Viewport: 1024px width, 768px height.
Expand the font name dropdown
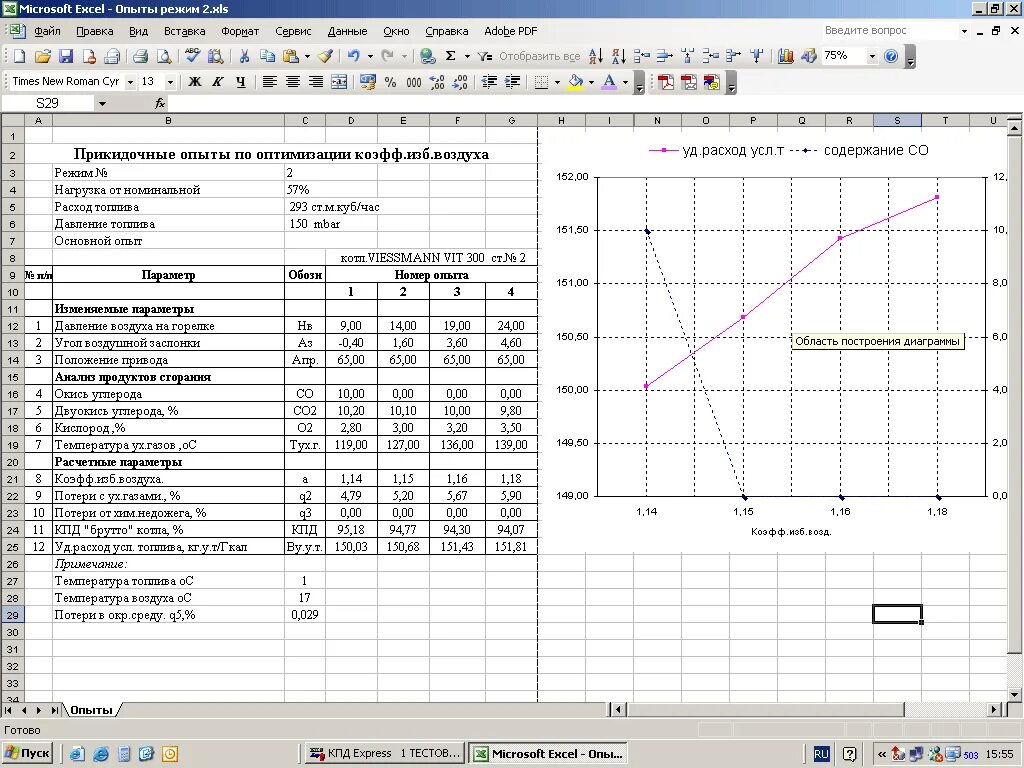(x=130, y=82)
